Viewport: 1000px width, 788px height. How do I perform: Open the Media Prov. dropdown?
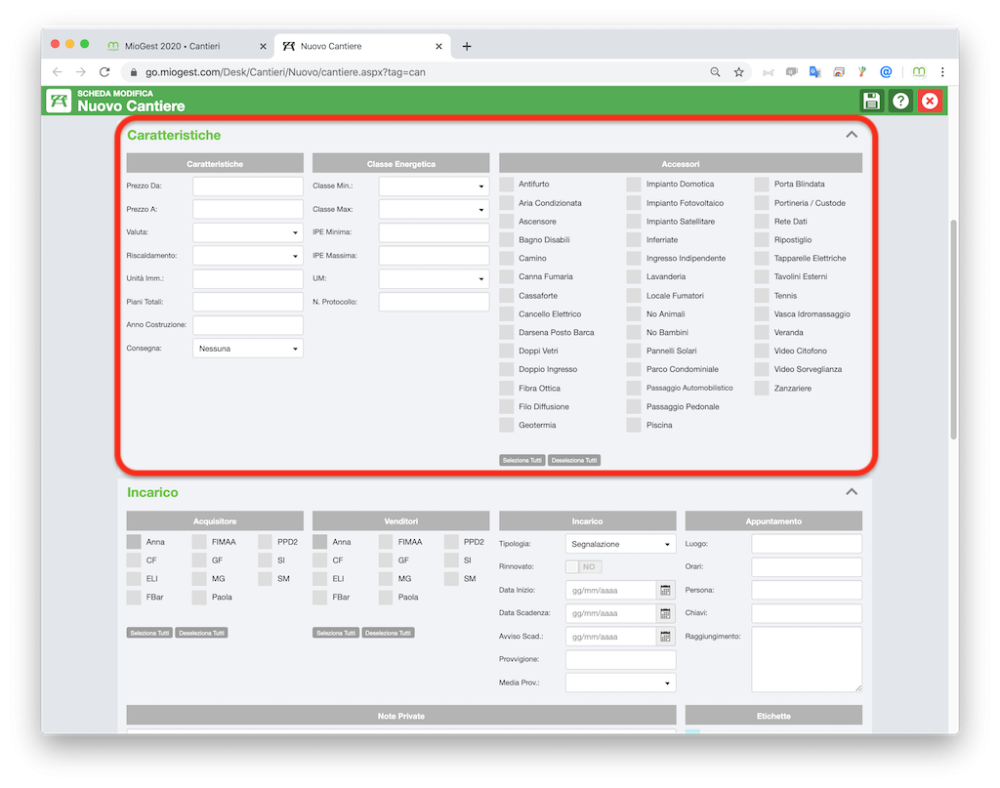[x=621, y=683]
